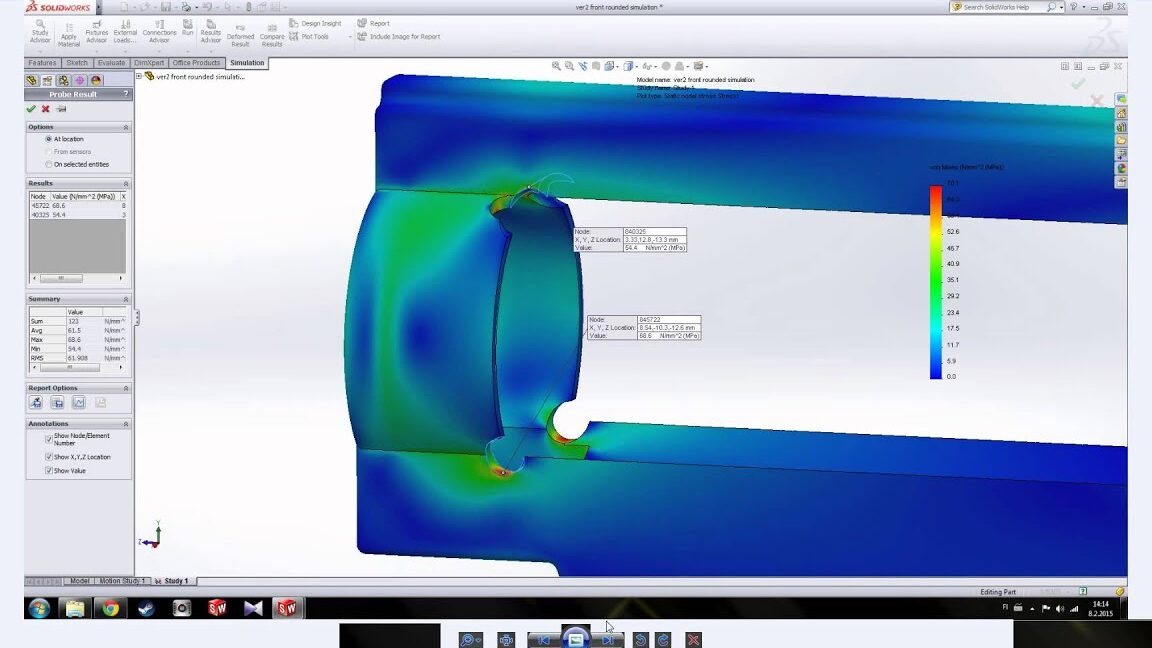The image size is (1152, 648).
Task: Switch to Motion Study 1 bottom tab
Action: click(x=122, y=581)
